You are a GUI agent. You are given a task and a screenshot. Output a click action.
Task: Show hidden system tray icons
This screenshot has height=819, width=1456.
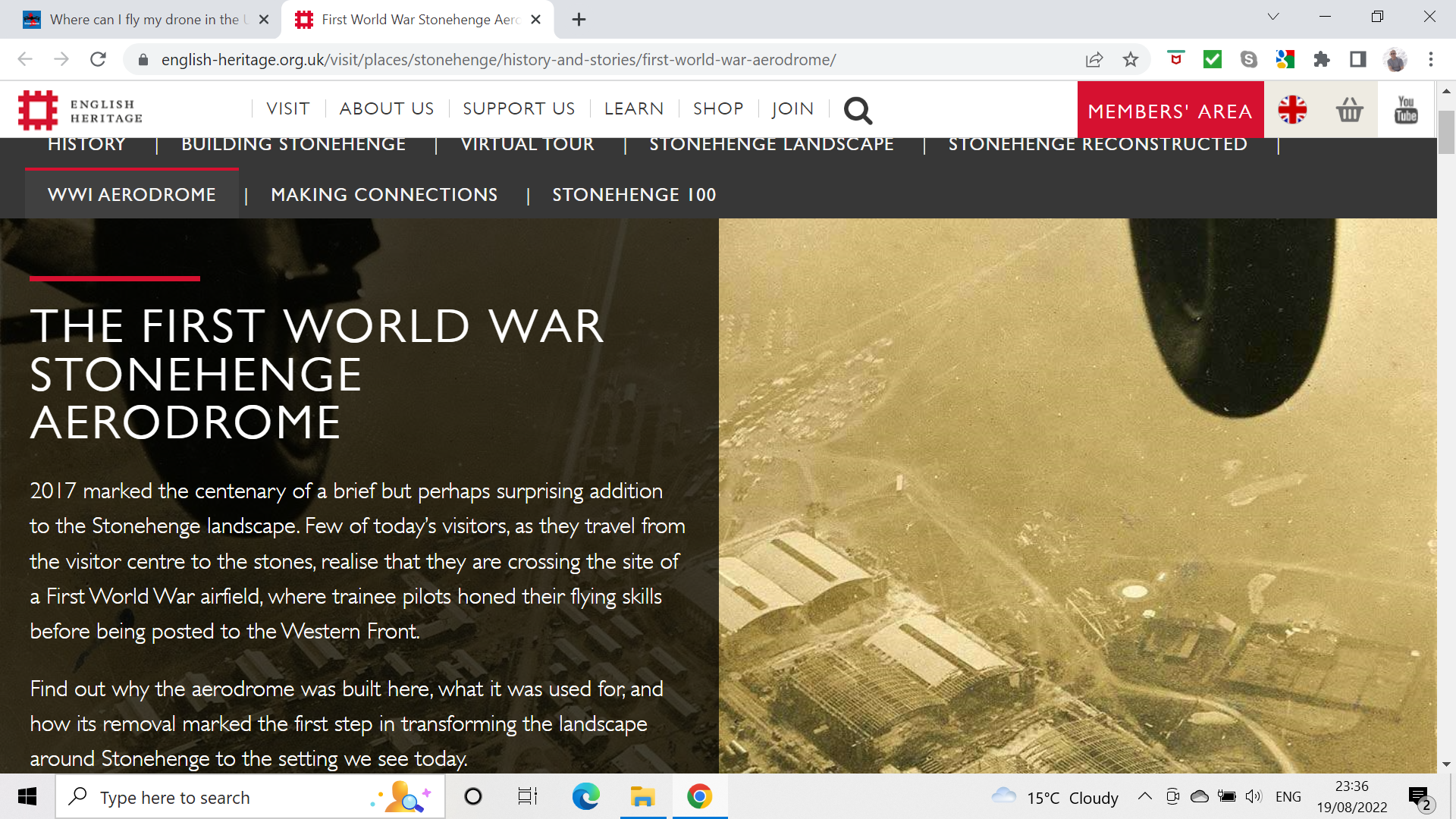[1145, 797]
